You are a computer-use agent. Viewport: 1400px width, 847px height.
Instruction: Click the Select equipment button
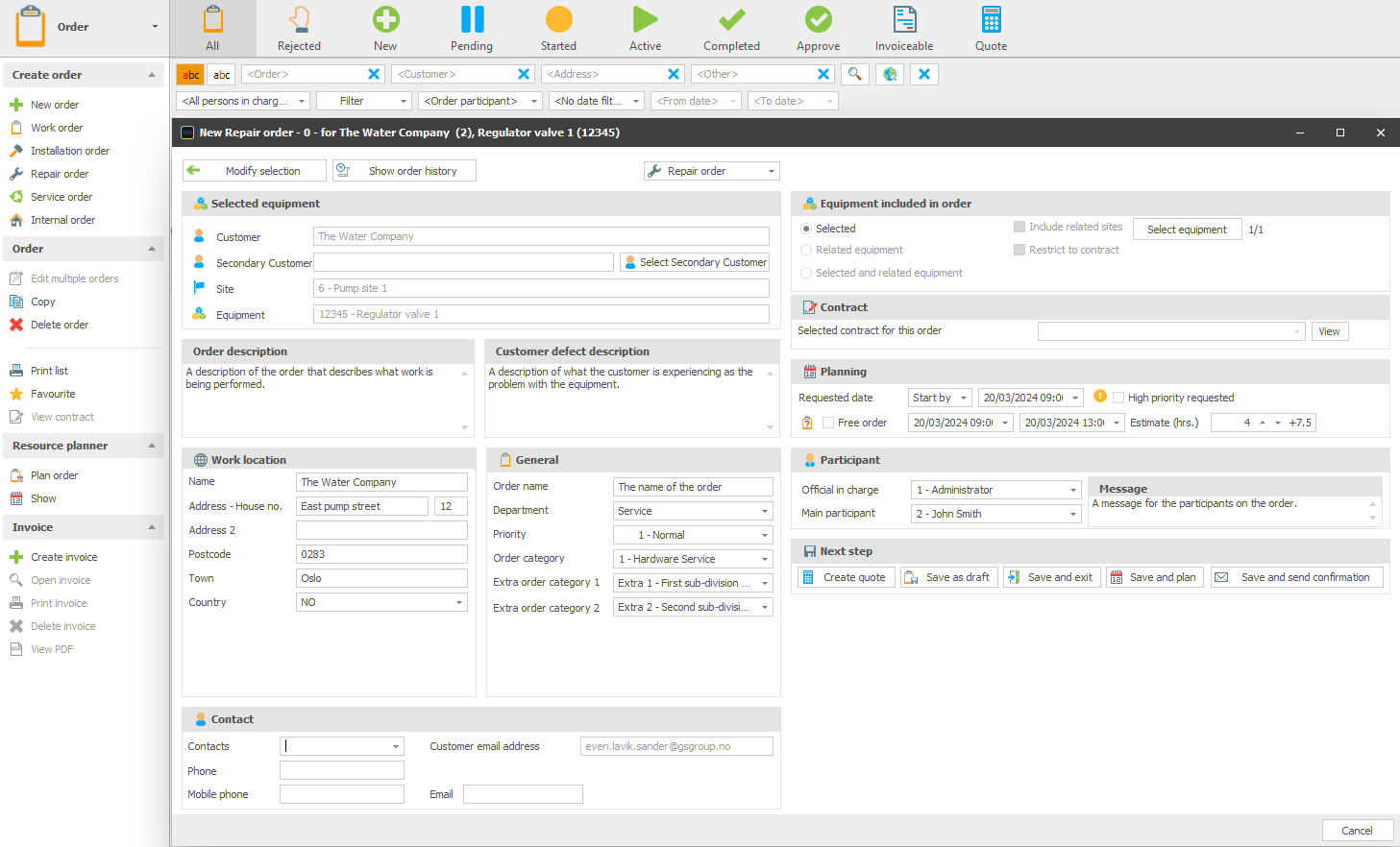click(1187, 230)
